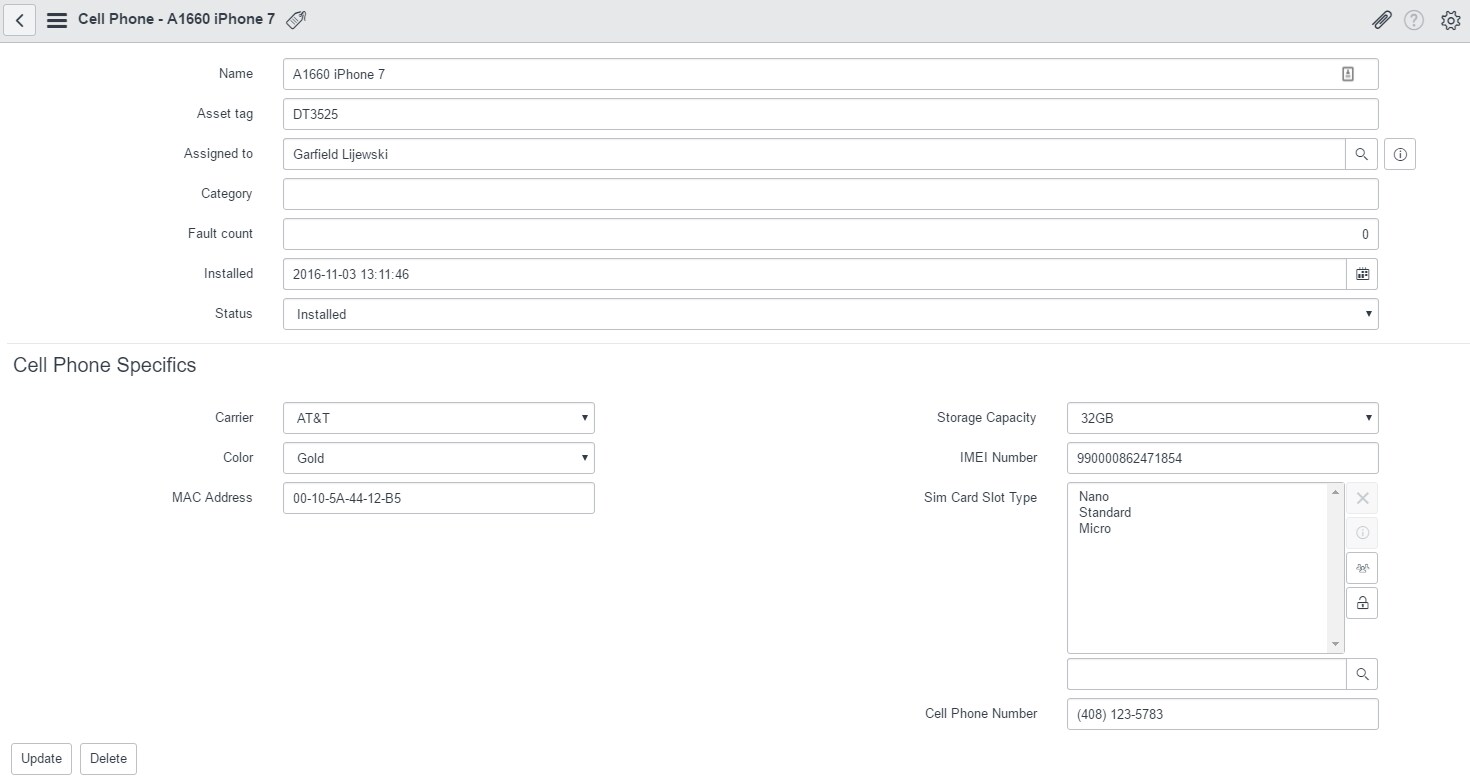
Task: Click the Cell Phone Specifics heading
Action: click(x=104, y=365)
